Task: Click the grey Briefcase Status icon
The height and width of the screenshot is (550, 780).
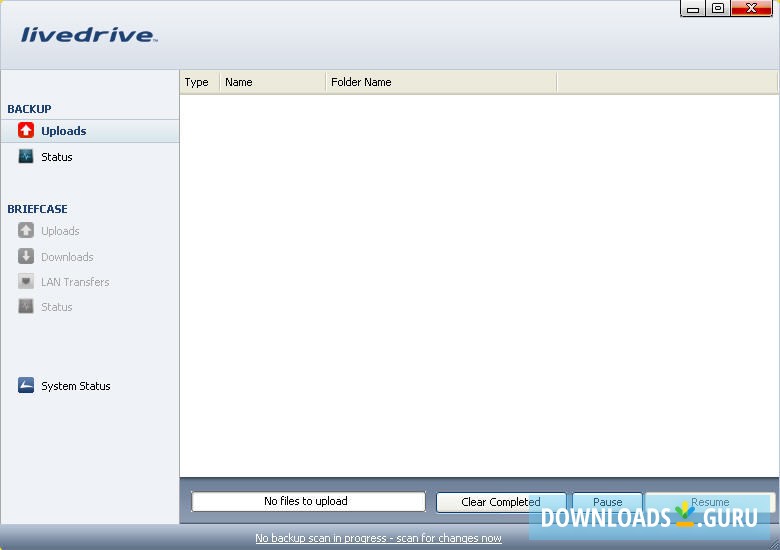Action: (x=26, y=306)
